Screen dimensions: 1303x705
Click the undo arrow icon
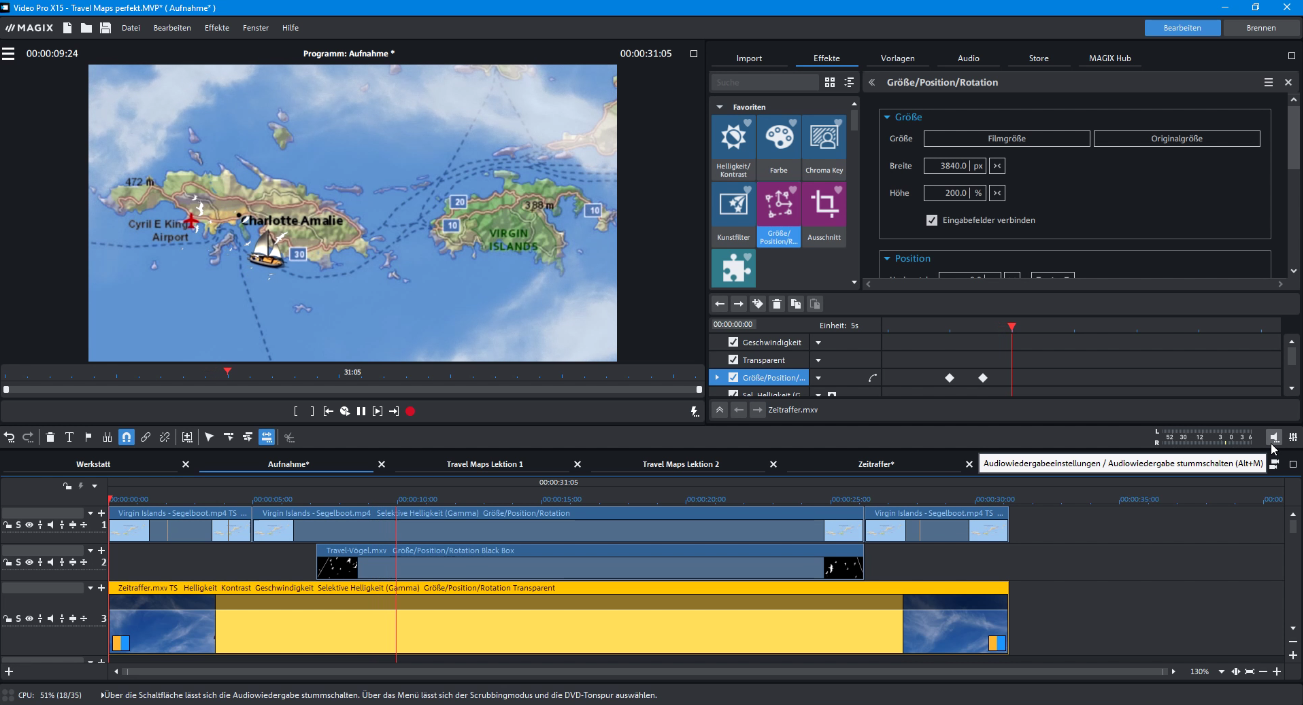pos(9,437)
